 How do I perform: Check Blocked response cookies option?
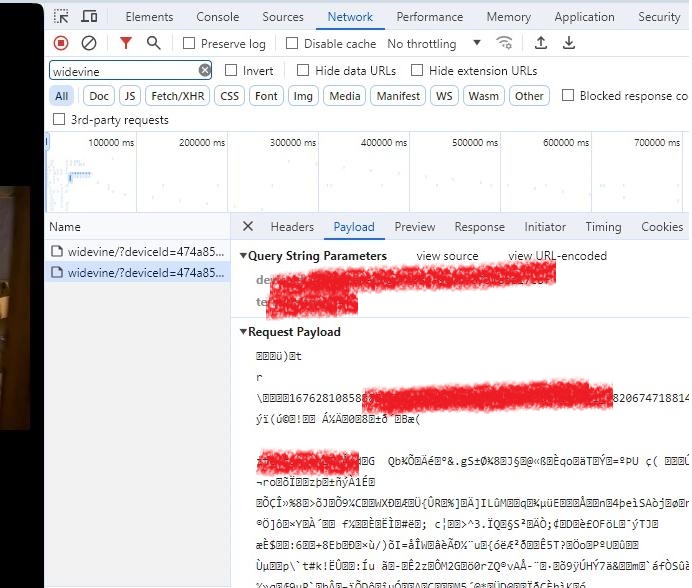[x=568, y=95]
